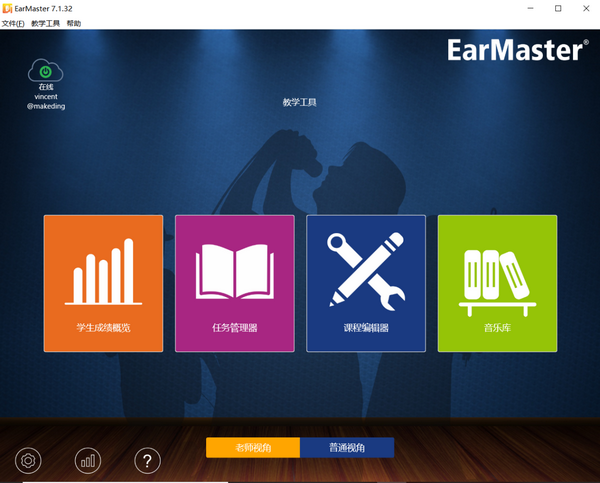Screen dimensions: 600x483
Task: Close the EarMaster window
Action: [585, 8]
